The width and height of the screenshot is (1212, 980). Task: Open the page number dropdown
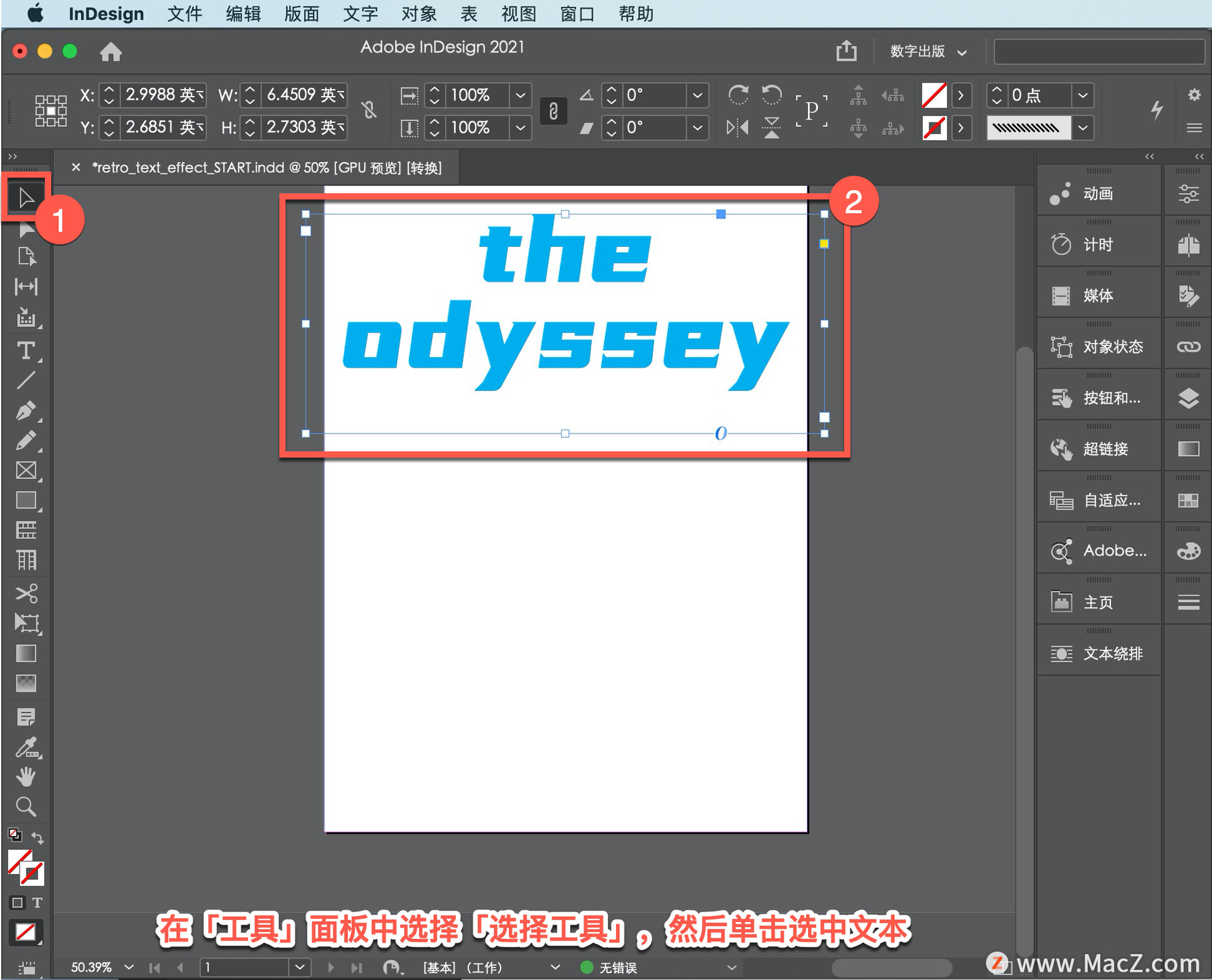300,967
